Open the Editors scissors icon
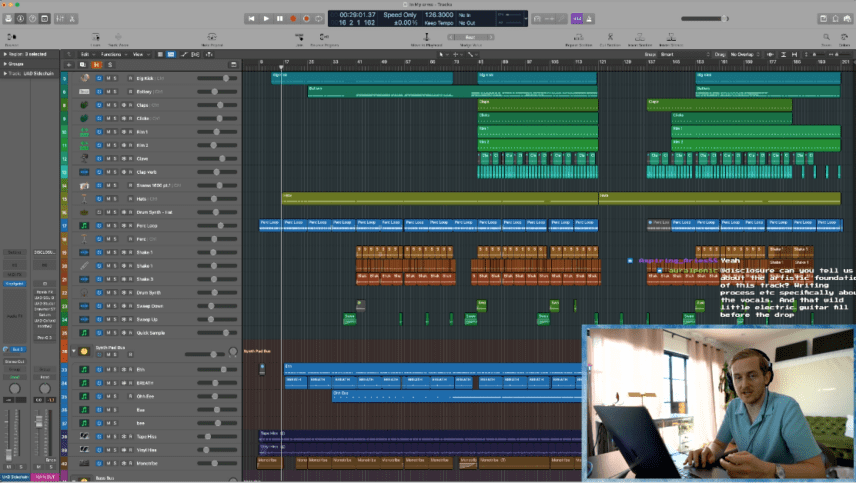The width and height of the screenshot is (856, 483). pyautogui.click(x=72, y=19)
